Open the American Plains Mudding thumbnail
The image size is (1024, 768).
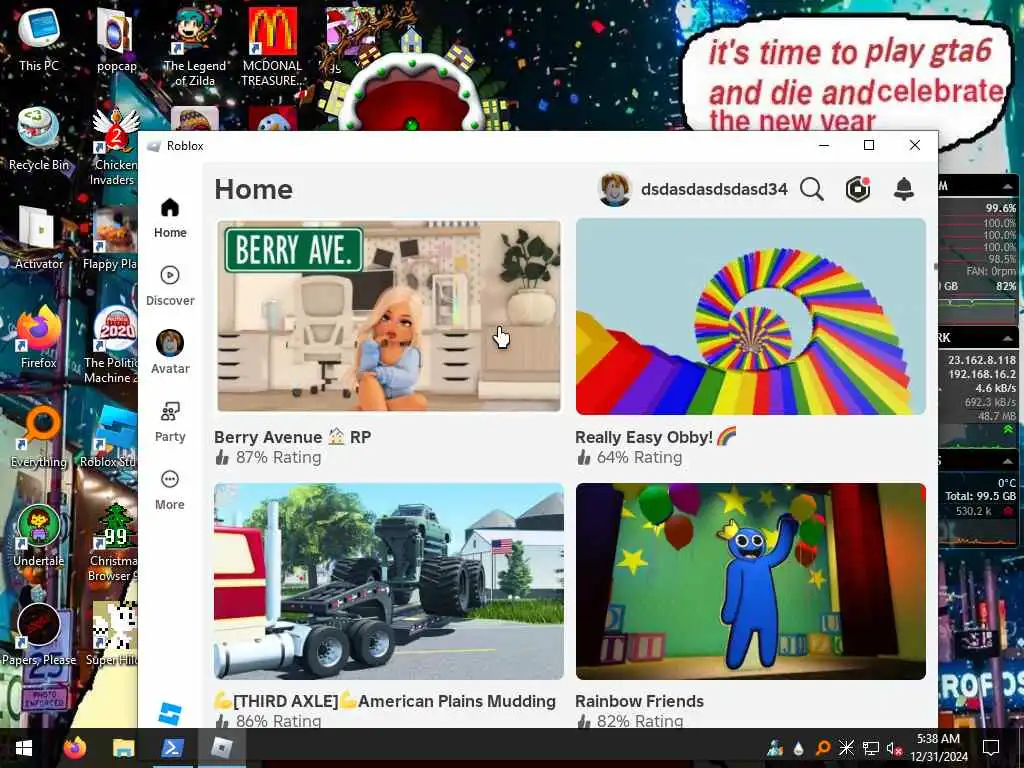click(x=389, y=581)
